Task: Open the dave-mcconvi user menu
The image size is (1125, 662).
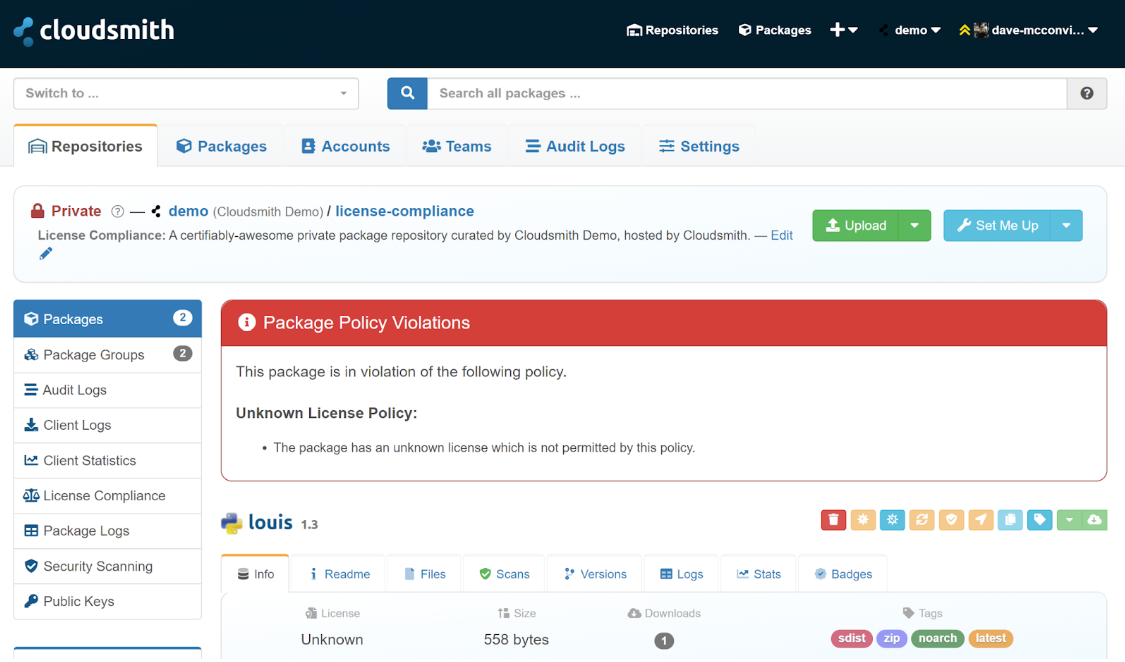Action: tap(1027, 30)
